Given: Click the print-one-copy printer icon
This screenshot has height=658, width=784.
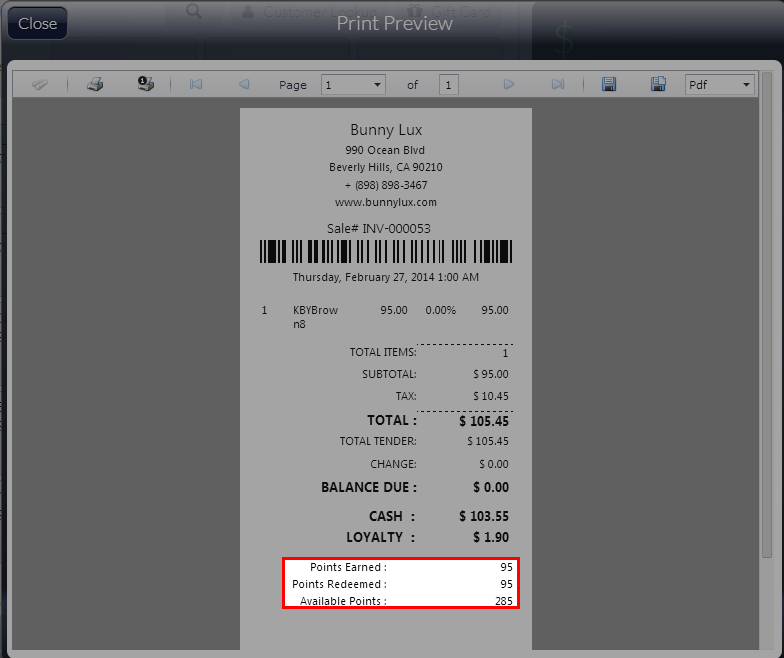Looking at the screenshot, I should click(x=146, y=85).
